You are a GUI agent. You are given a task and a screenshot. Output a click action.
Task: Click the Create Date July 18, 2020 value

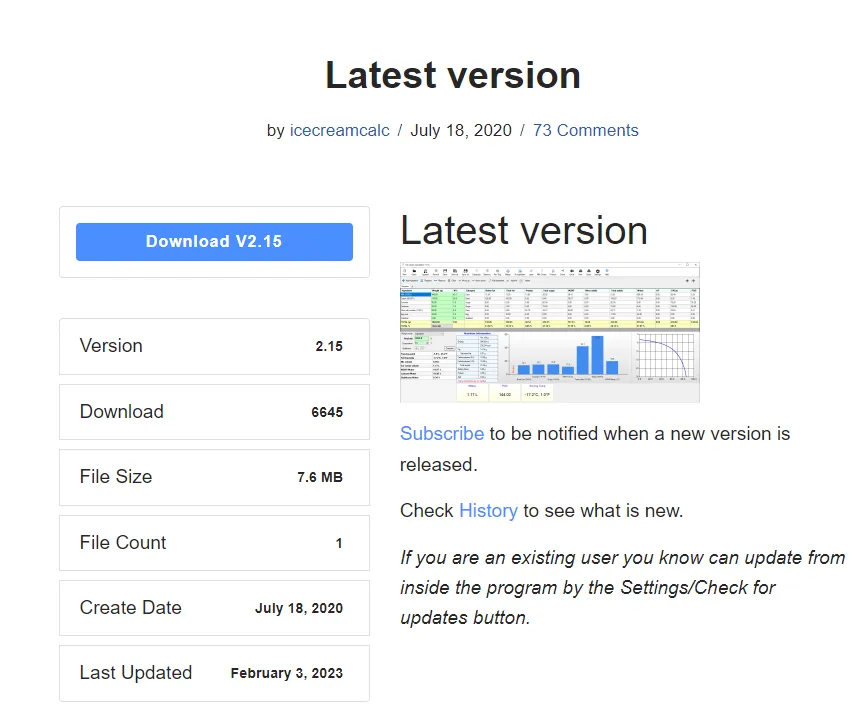click(x=299, y=608)
